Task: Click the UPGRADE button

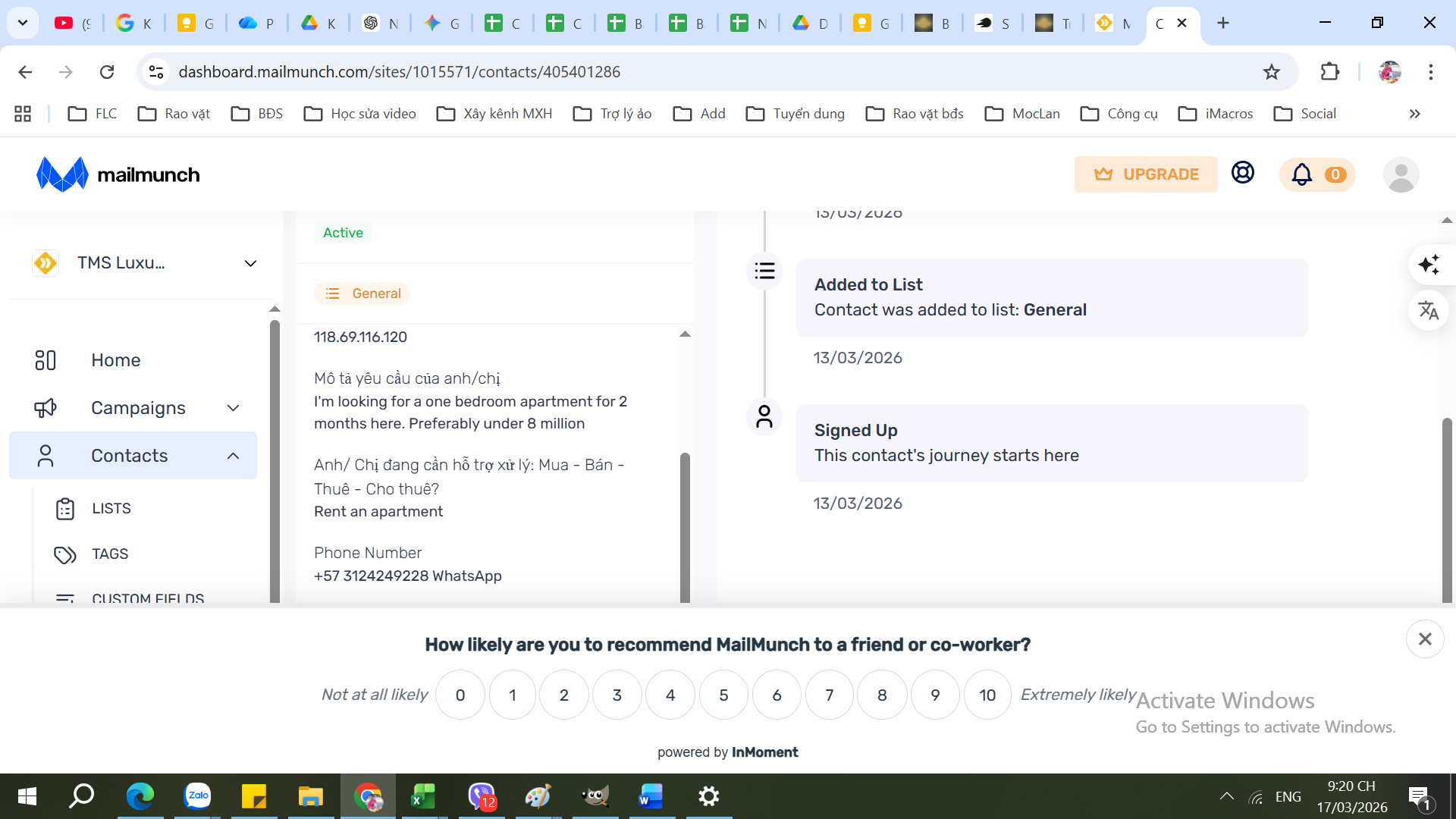Action: (x=1145, y=174)
